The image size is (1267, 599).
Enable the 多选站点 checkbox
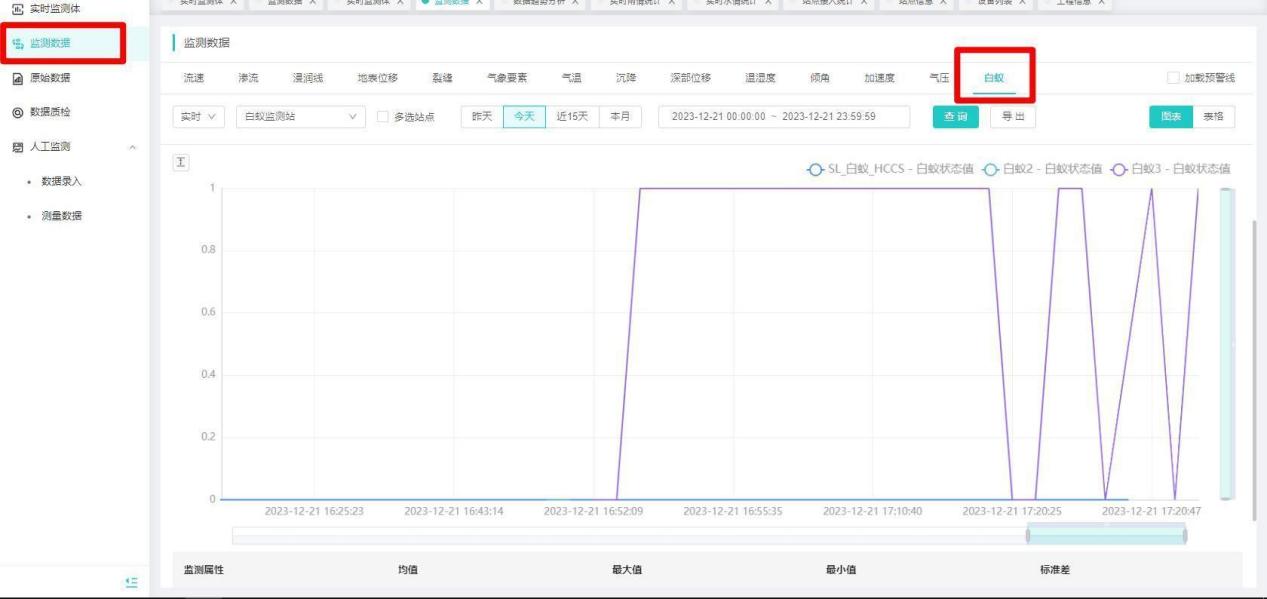click(x=381, y=117)
